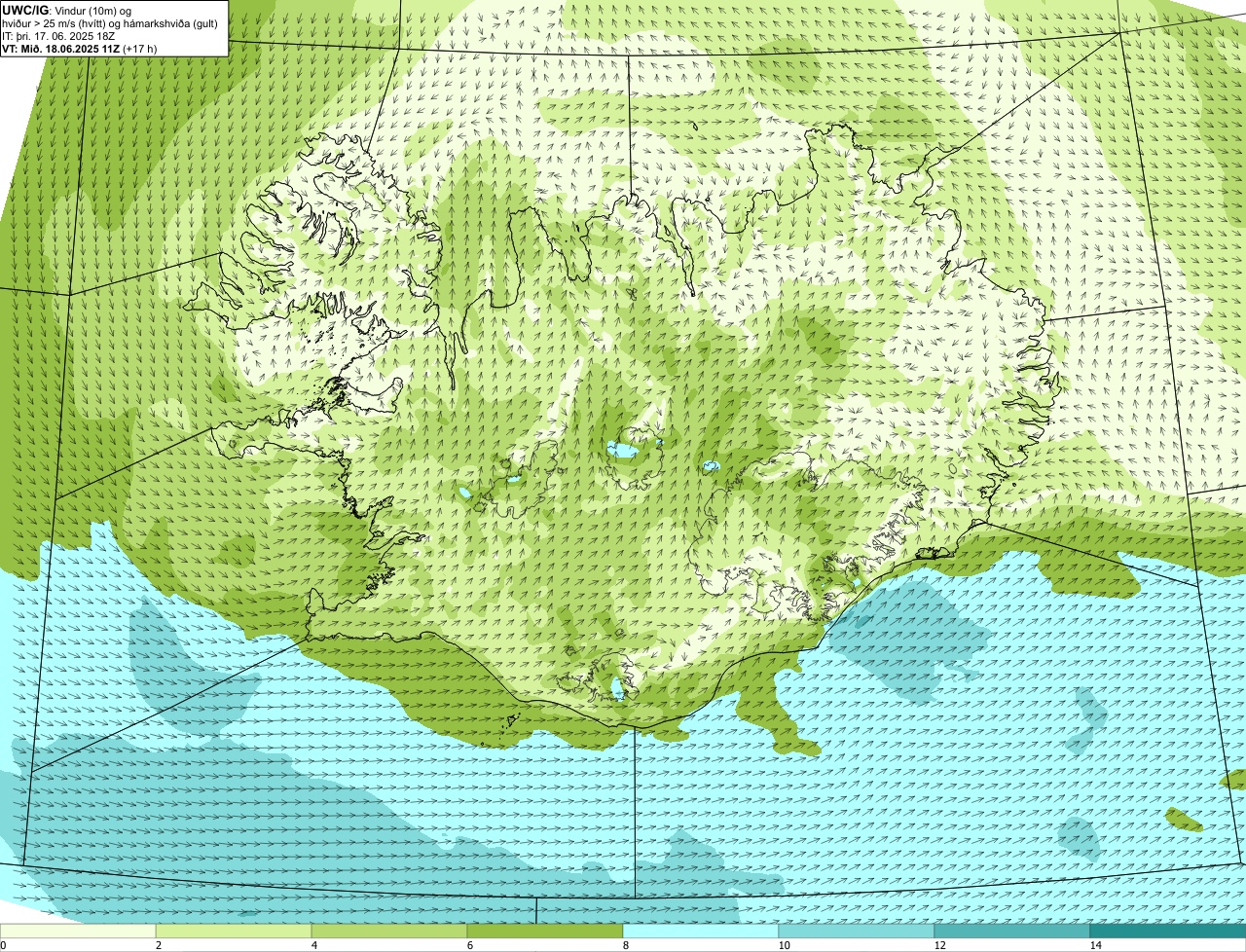Click the scale label '10'

click(784, 945)
